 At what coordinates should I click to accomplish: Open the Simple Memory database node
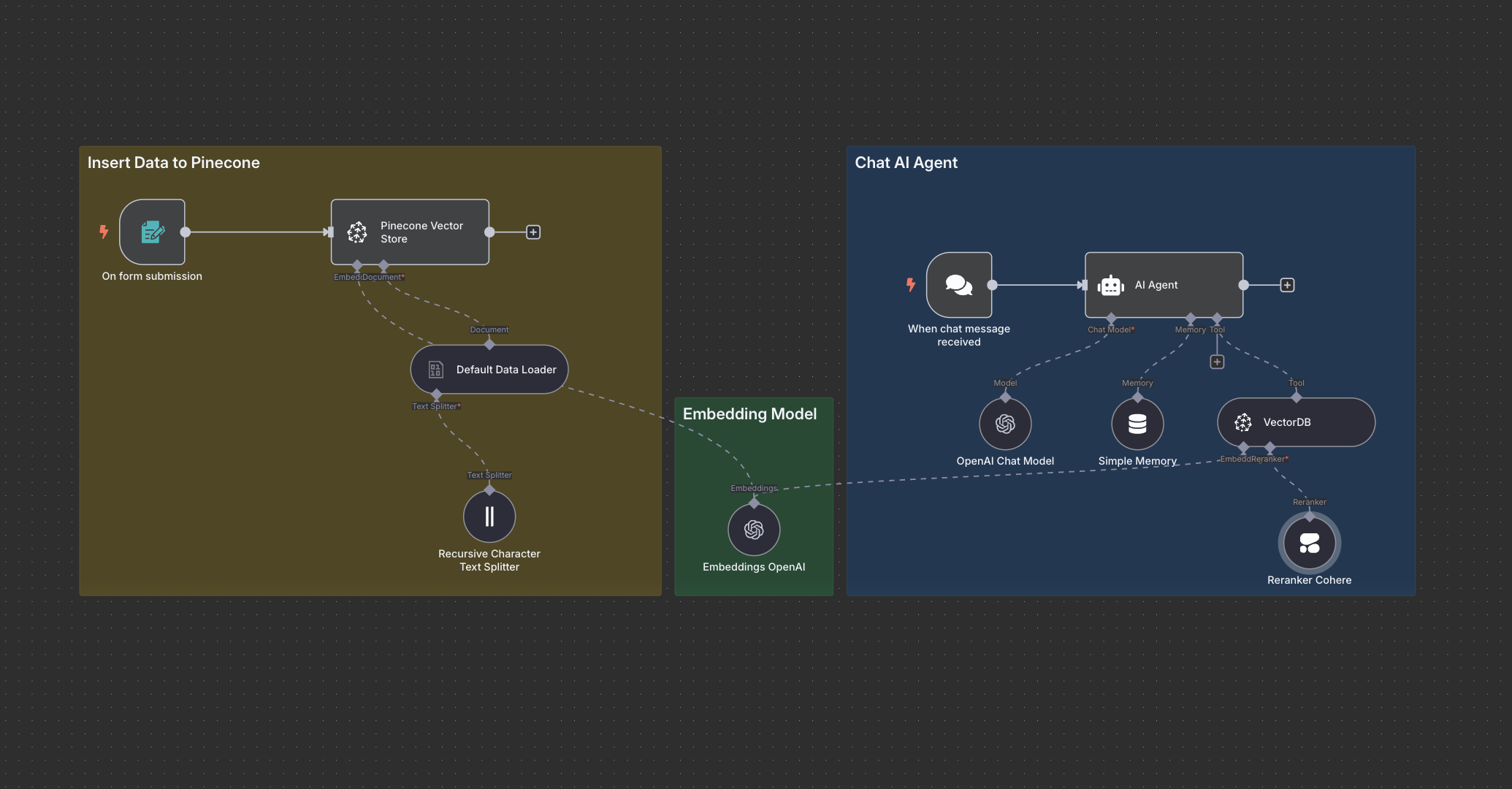[x=1137, y=424]
